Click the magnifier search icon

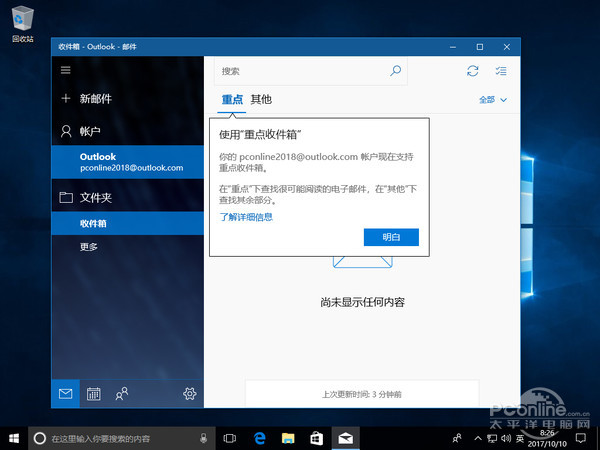[x=395, y=70]
